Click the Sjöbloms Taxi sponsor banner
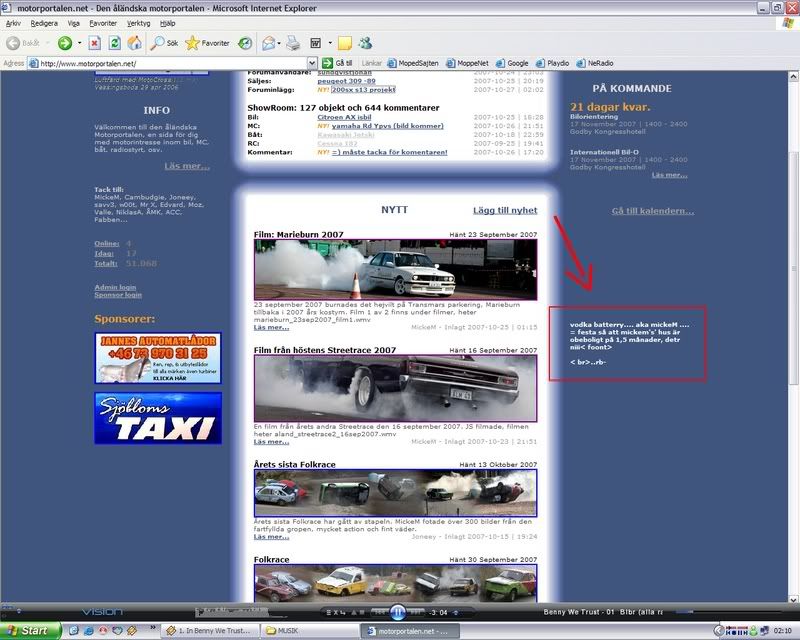The height and width of the screenshot is (640, 800). tap(158, 418)
